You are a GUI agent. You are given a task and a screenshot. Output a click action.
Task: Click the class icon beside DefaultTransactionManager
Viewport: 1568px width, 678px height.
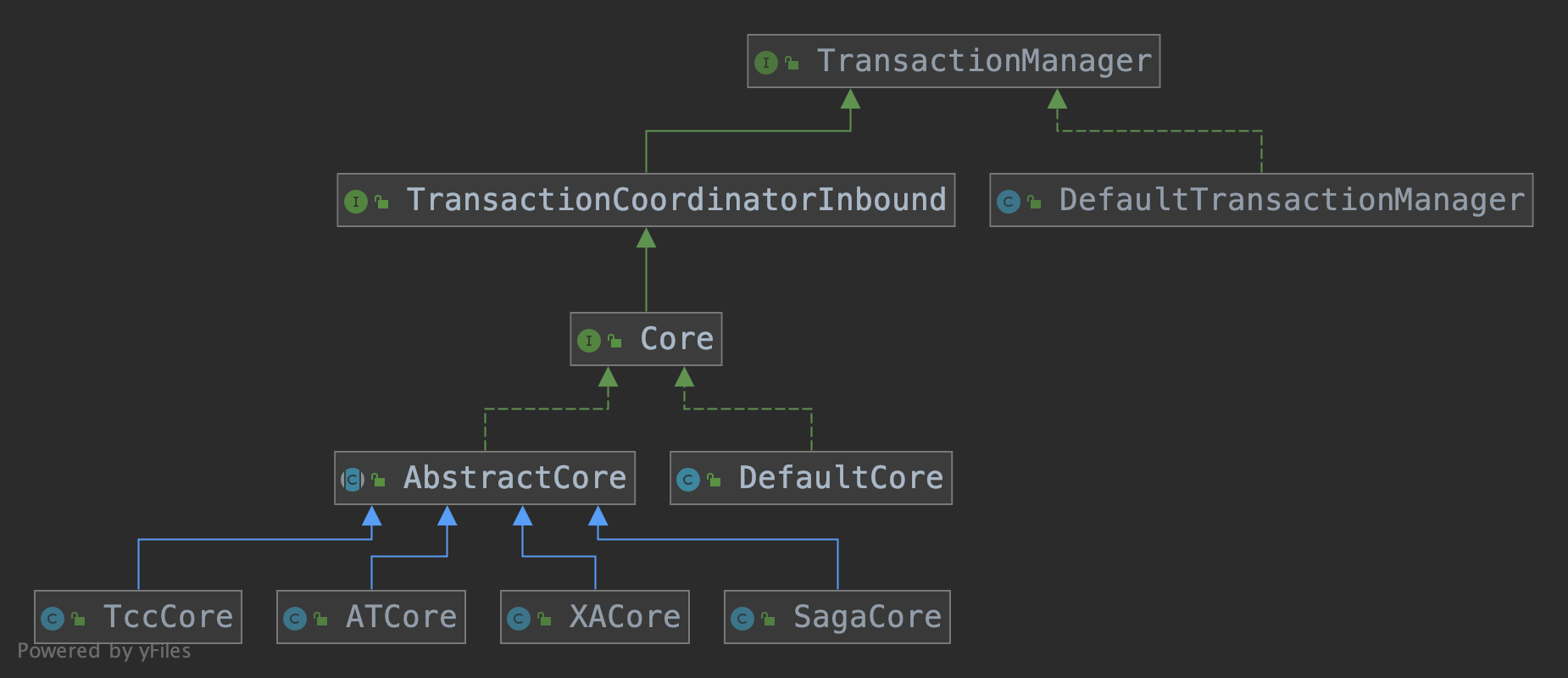click(x=1008, y=202)
